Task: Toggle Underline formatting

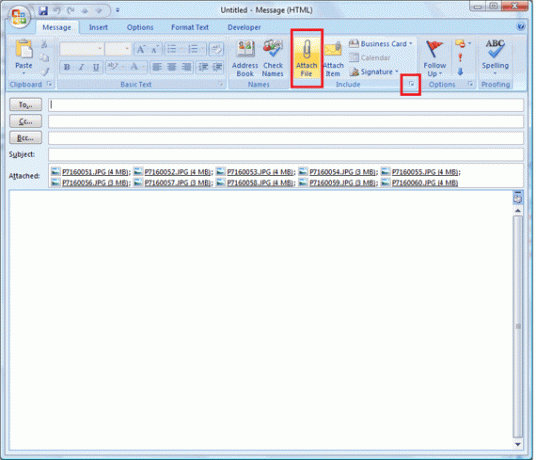Action: pyautogui.click(x=96, y=67)
